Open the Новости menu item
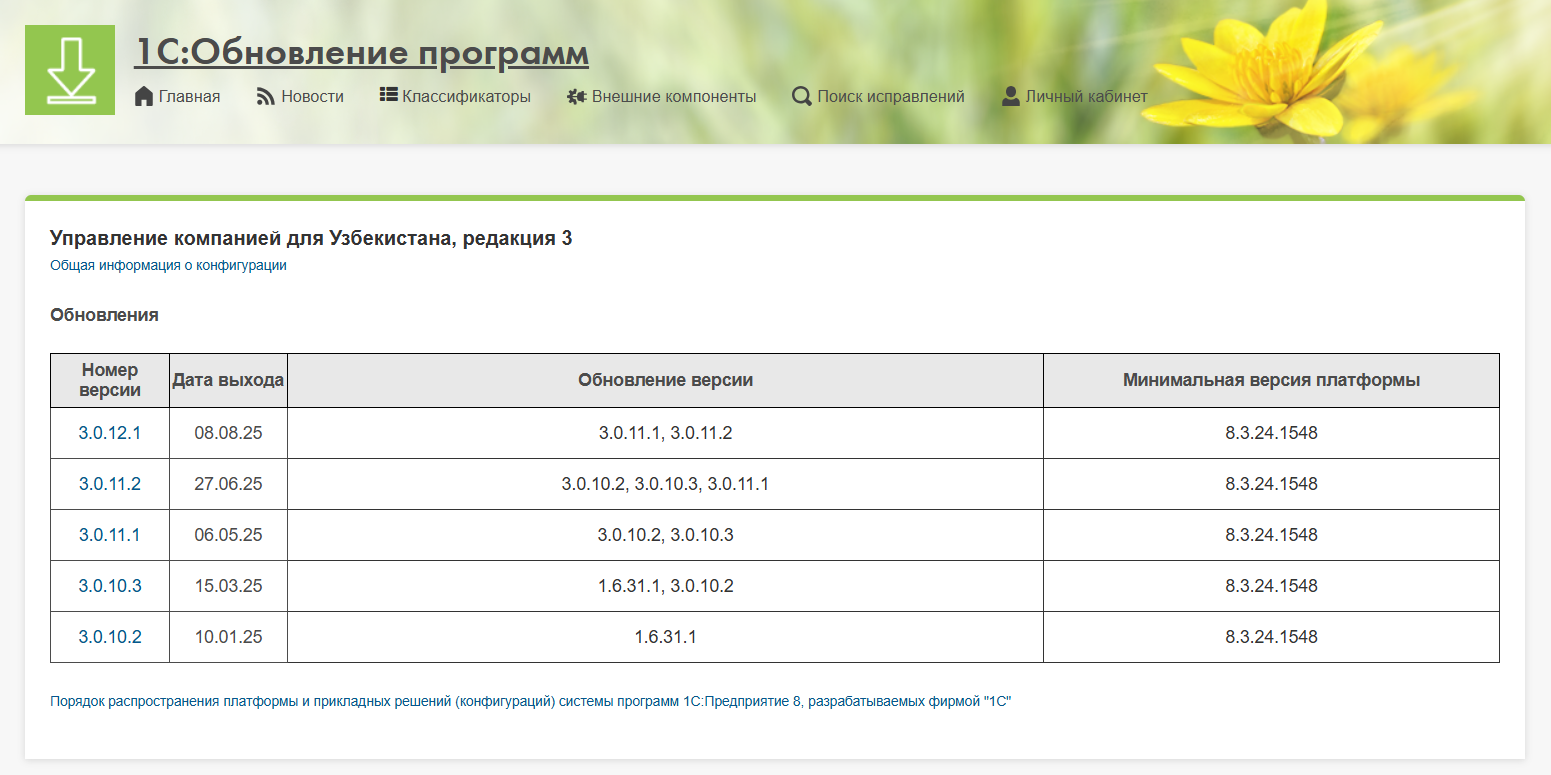Image resolution: width=1551 pixels, height=775 pixels. pyautogui.click(x=312, y=97)
